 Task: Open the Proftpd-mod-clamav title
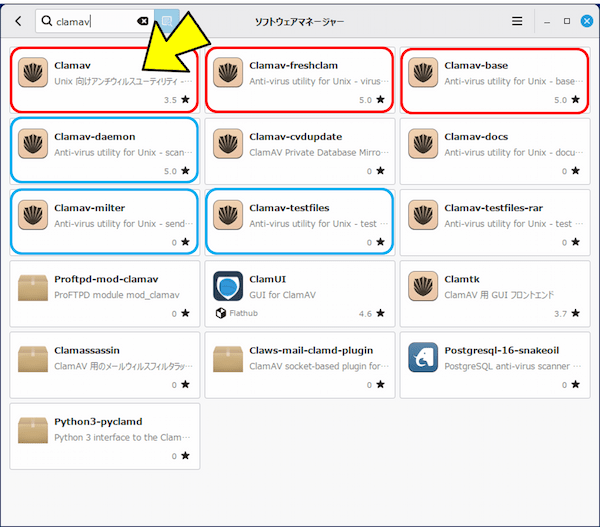pyautogui.click(x=106, y=279)
